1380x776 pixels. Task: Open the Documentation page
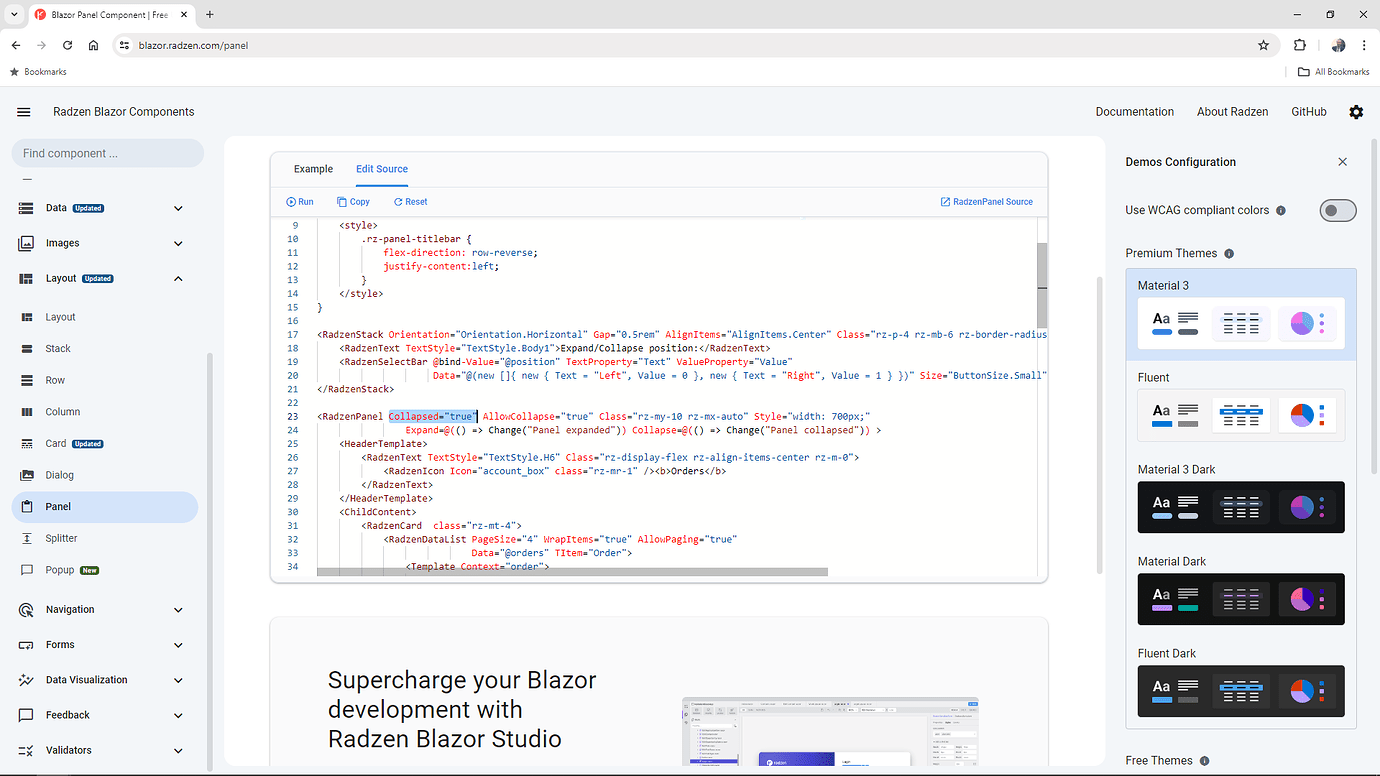[x=1135, y=111]
